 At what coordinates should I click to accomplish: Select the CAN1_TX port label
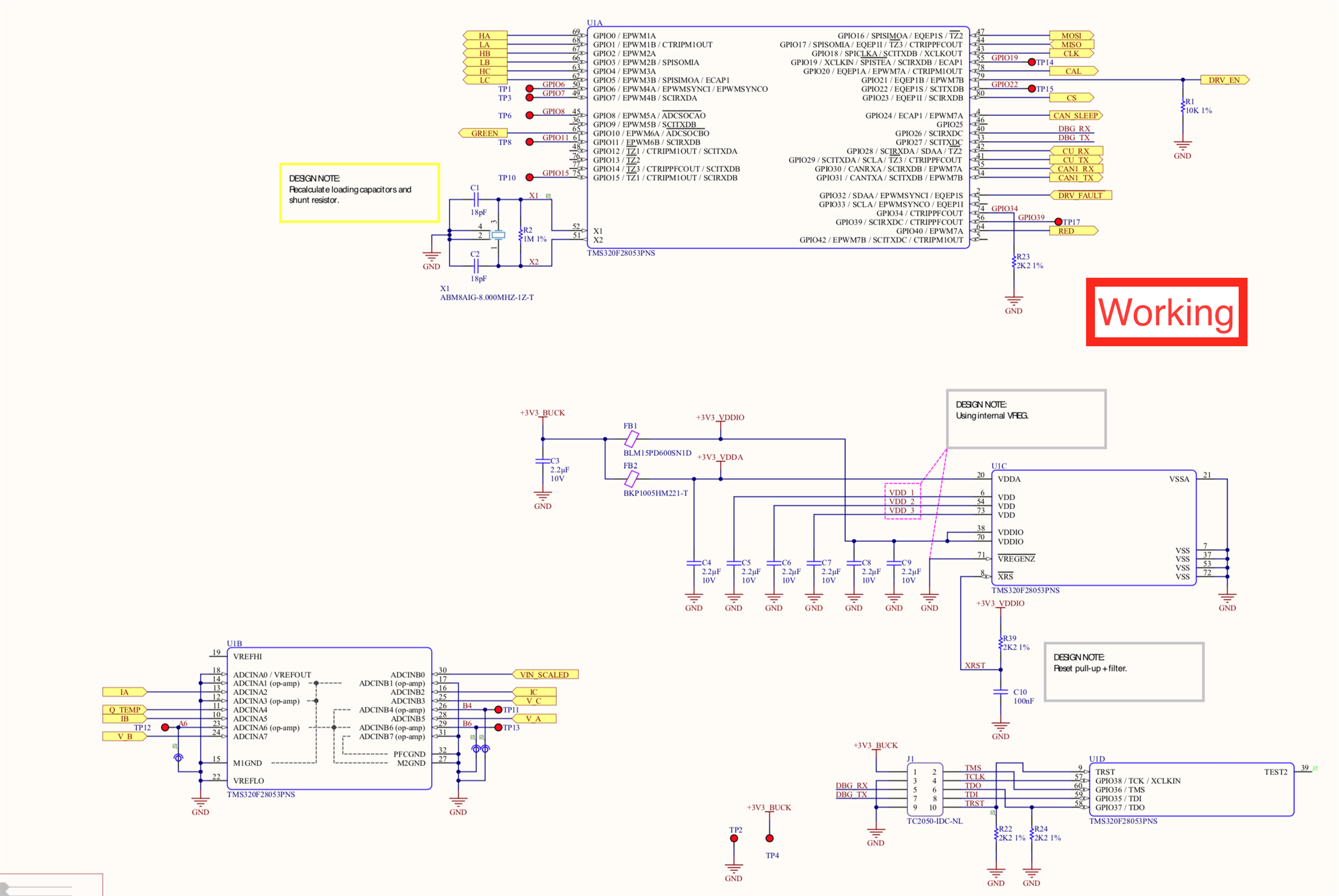click(x=1076, y=178)
